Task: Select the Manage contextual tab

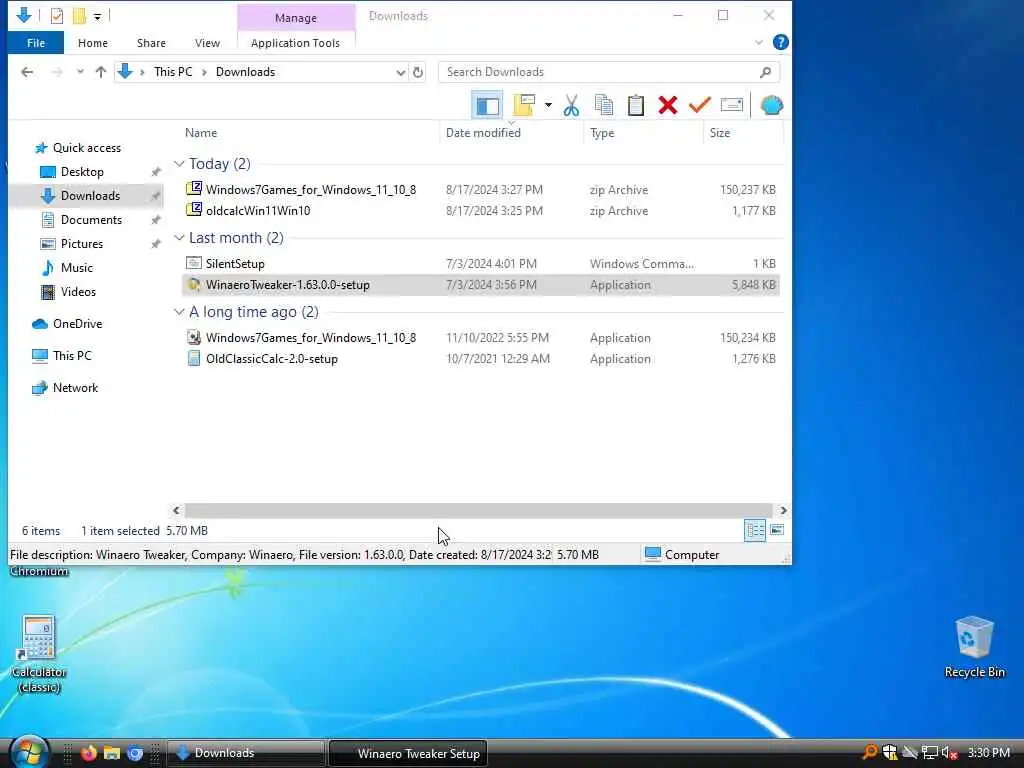Action: pos(295,18)
